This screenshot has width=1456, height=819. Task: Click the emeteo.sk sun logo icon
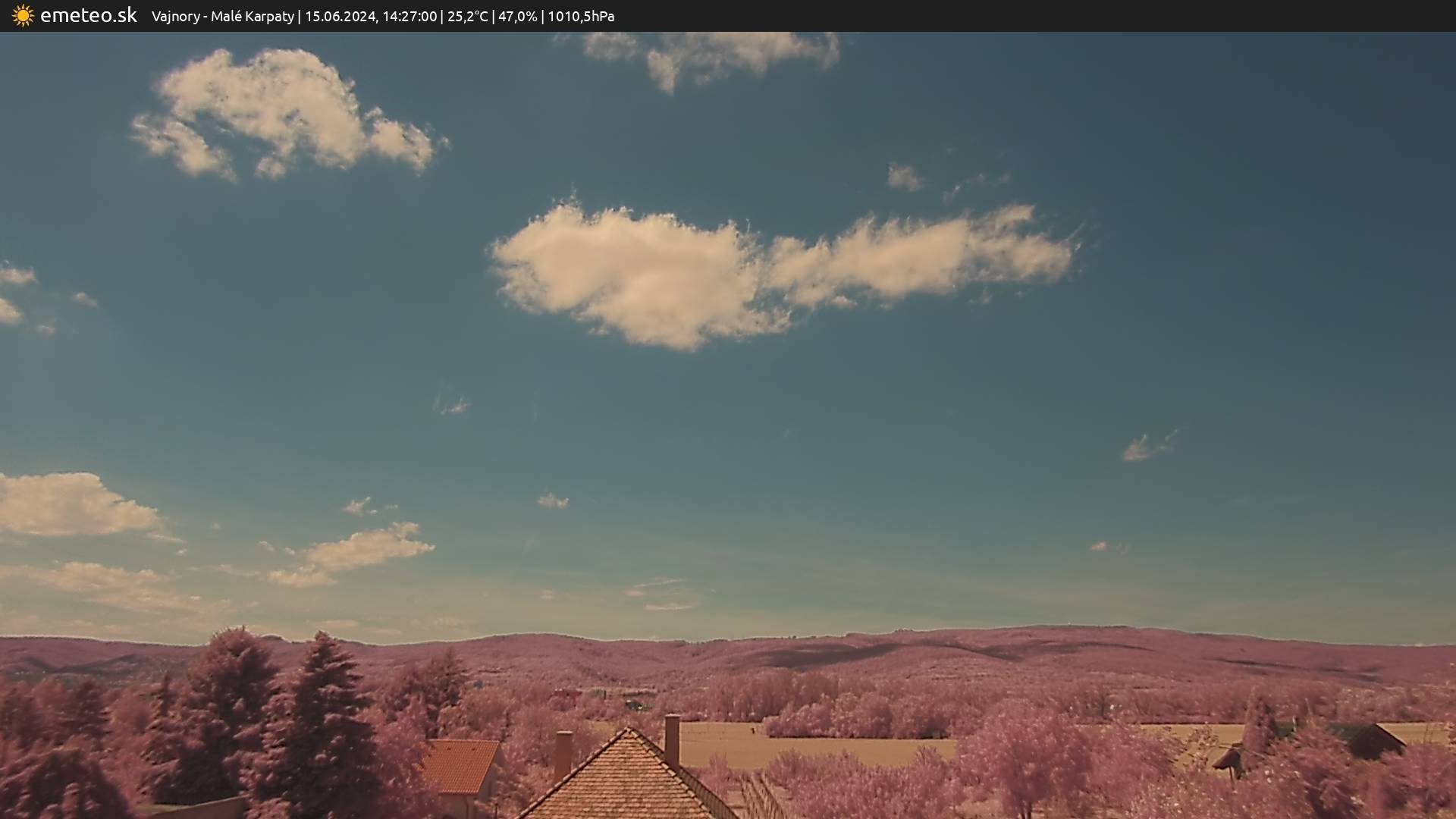pos(23,15)
